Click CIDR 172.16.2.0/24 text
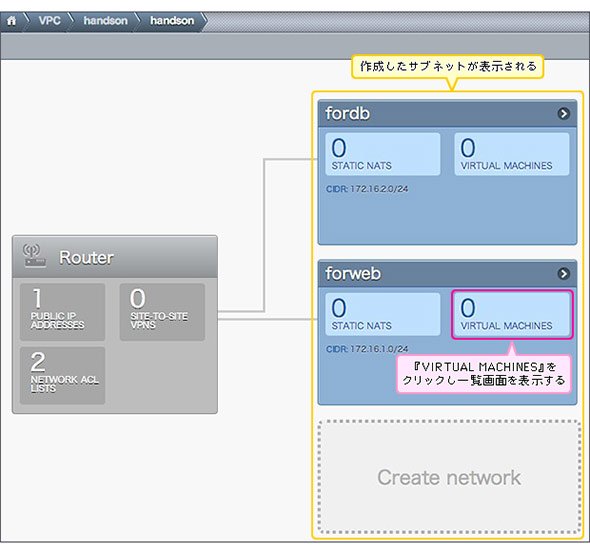The image size is (590, 552). (367, 189)
